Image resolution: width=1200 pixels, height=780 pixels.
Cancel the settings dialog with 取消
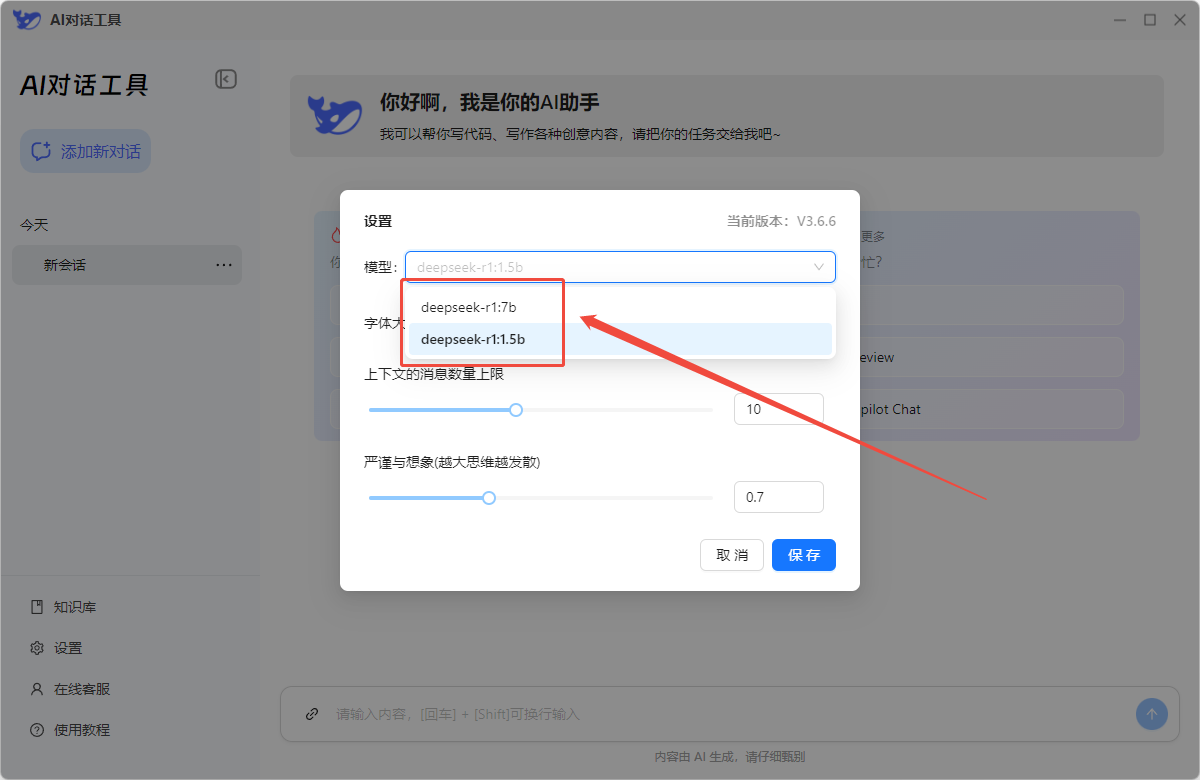[732, 555]
